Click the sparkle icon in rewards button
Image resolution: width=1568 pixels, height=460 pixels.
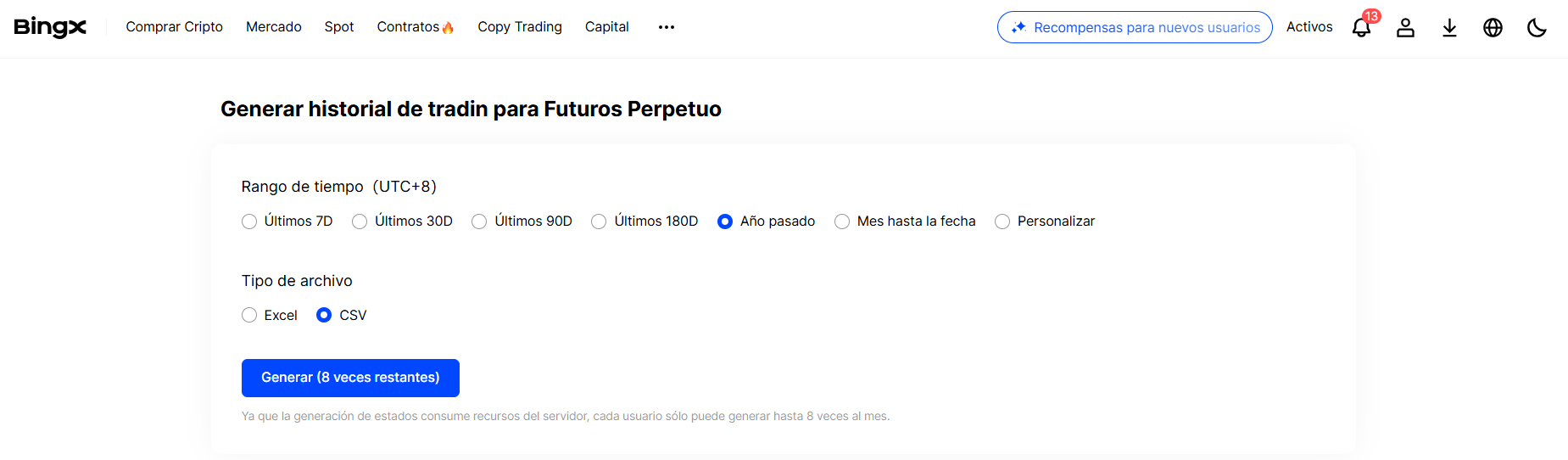pyautogui.click(x=1018, y=28)
